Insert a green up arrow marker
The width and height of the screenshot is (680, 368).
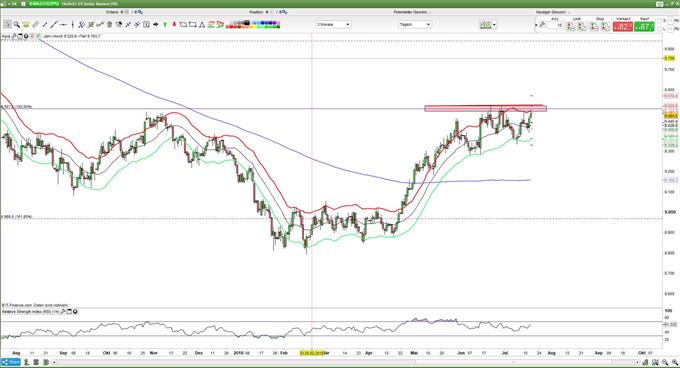tap(165, 25)
